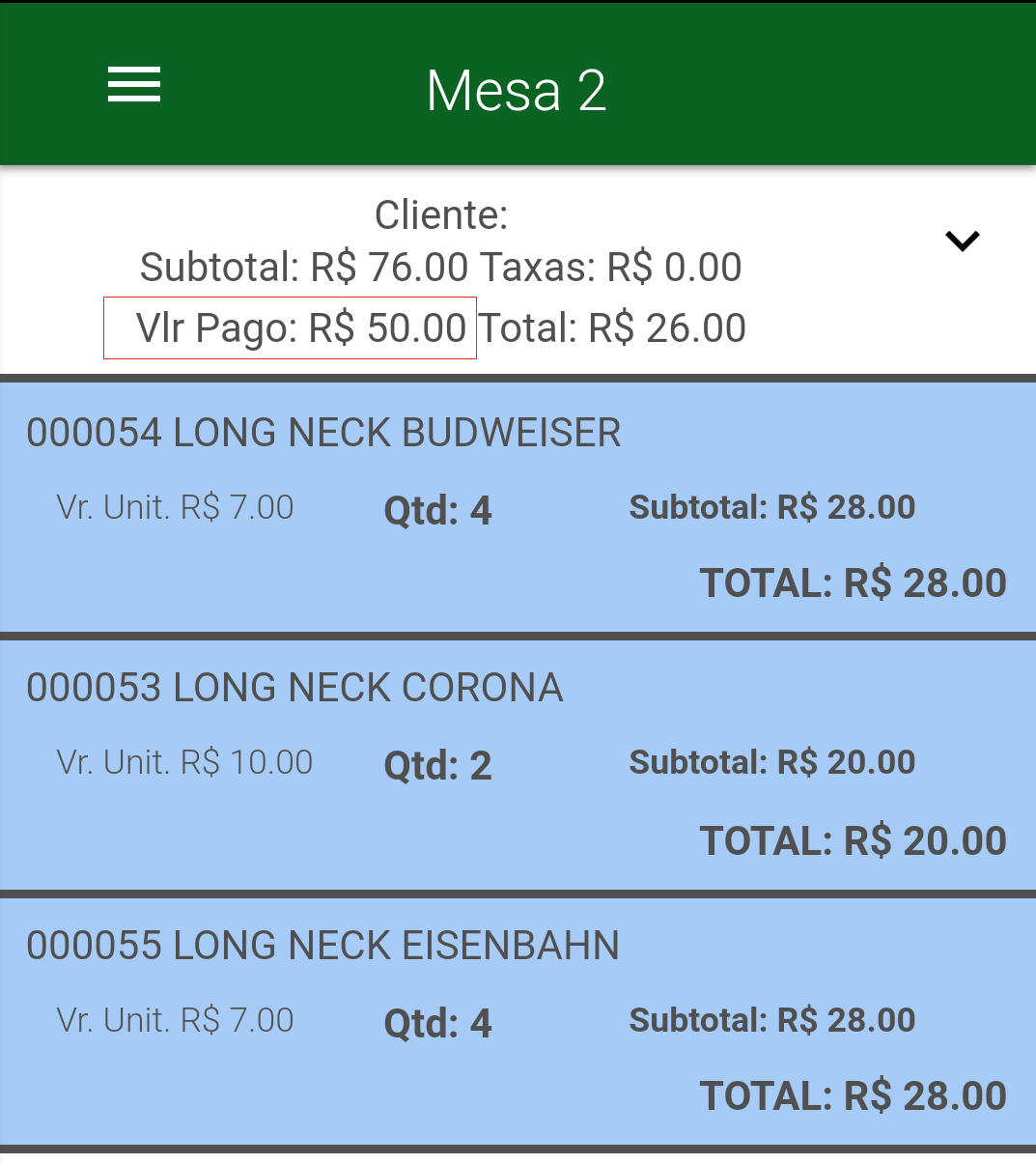Open item 000055 LONG NECK EISENBAHN

tap(518, 1022)
